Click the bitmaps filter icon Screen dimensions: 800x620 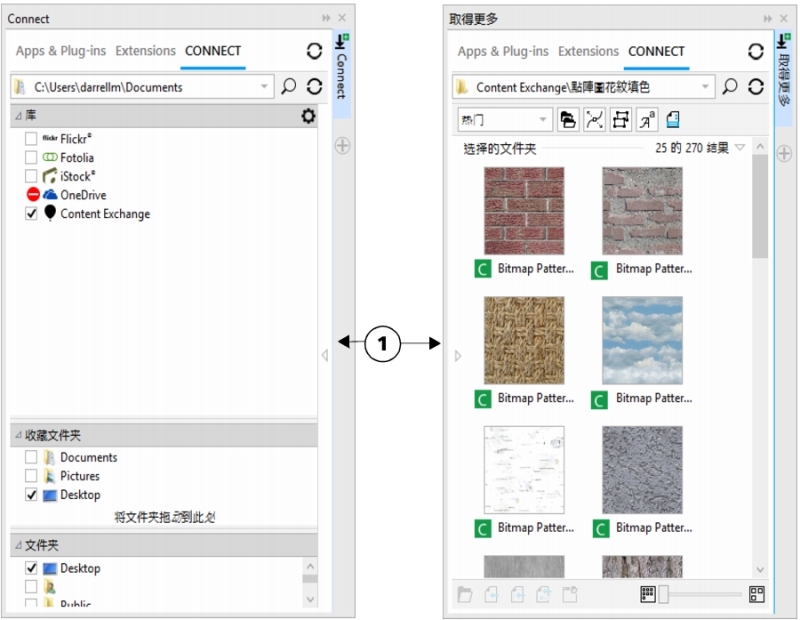coord(621,120)
